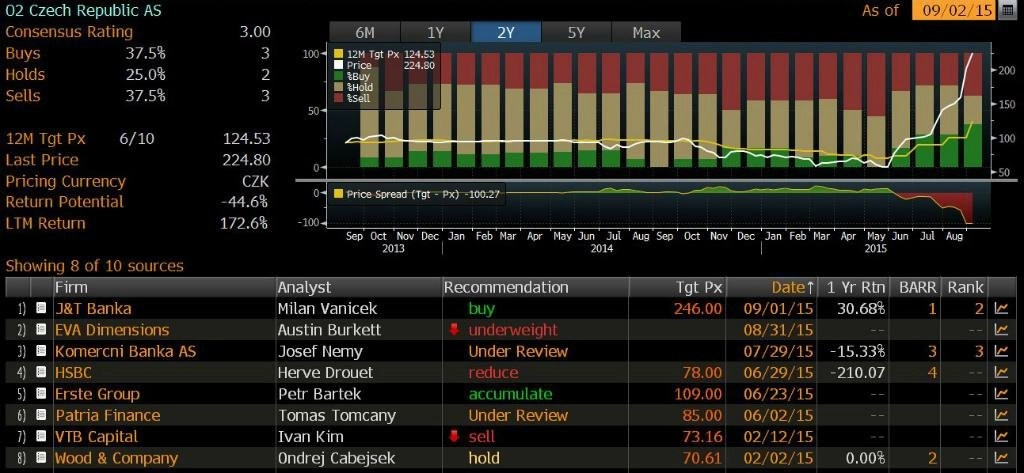Select the 2Y chart range tab

point(505,32)
